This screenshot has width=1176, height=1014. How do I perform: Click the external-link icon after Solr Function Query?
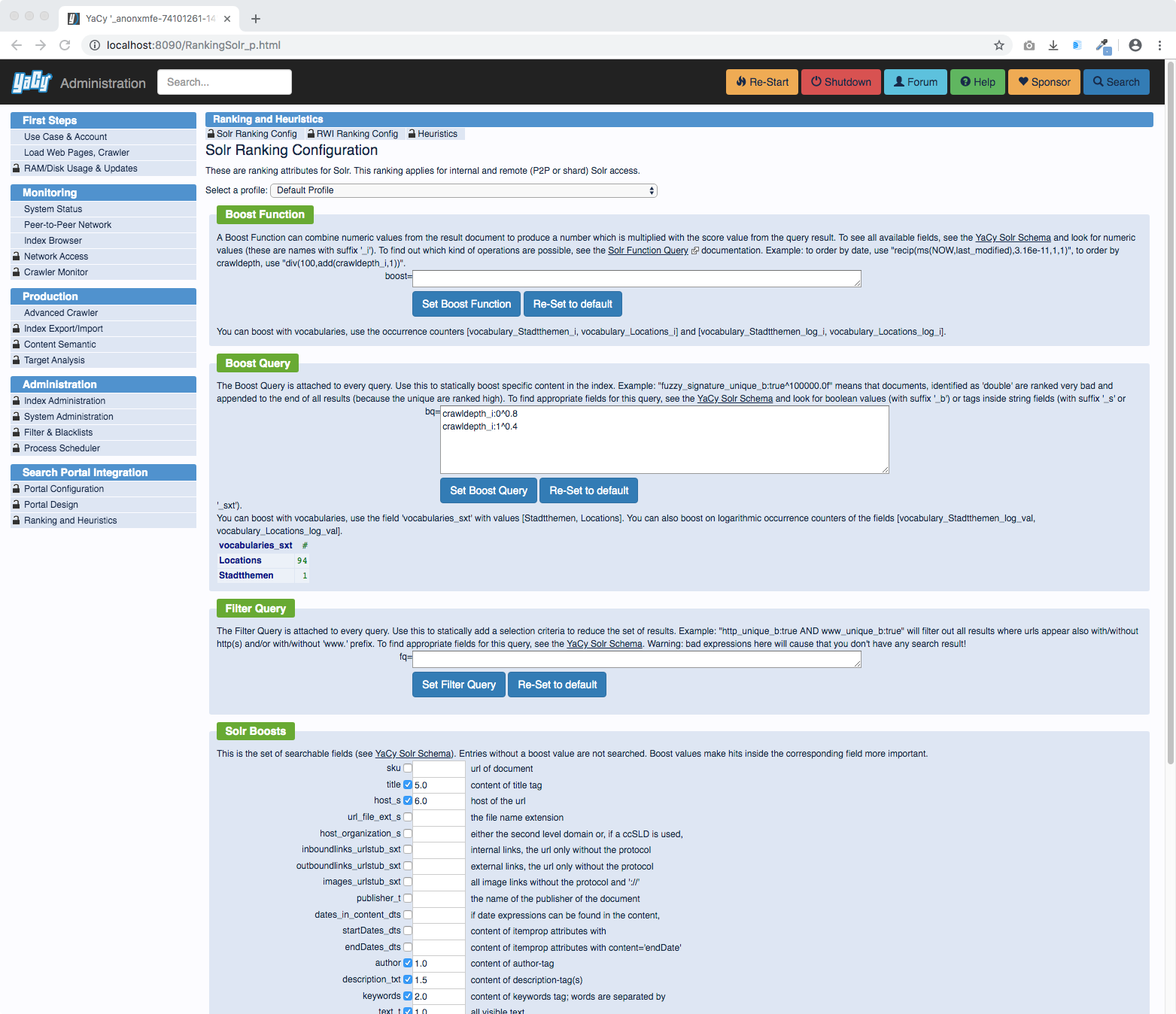click(x=695, y=251)
